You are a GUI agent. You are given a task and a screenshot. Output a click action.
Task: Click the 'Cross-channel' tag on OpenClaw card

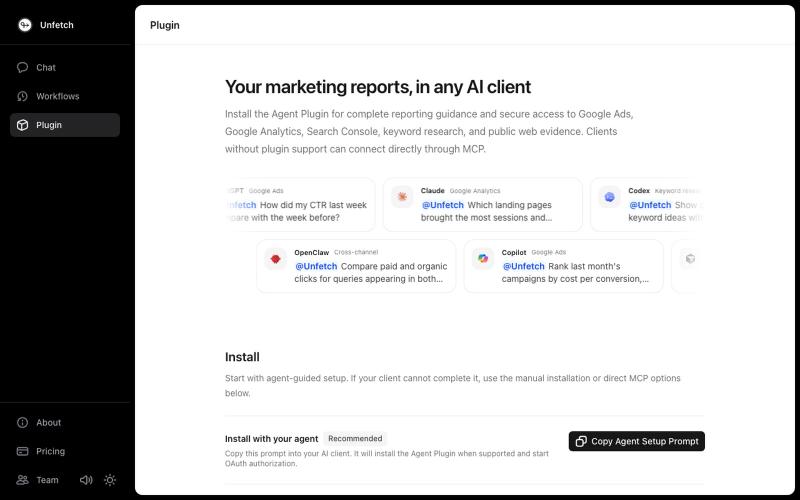point(356,252)
